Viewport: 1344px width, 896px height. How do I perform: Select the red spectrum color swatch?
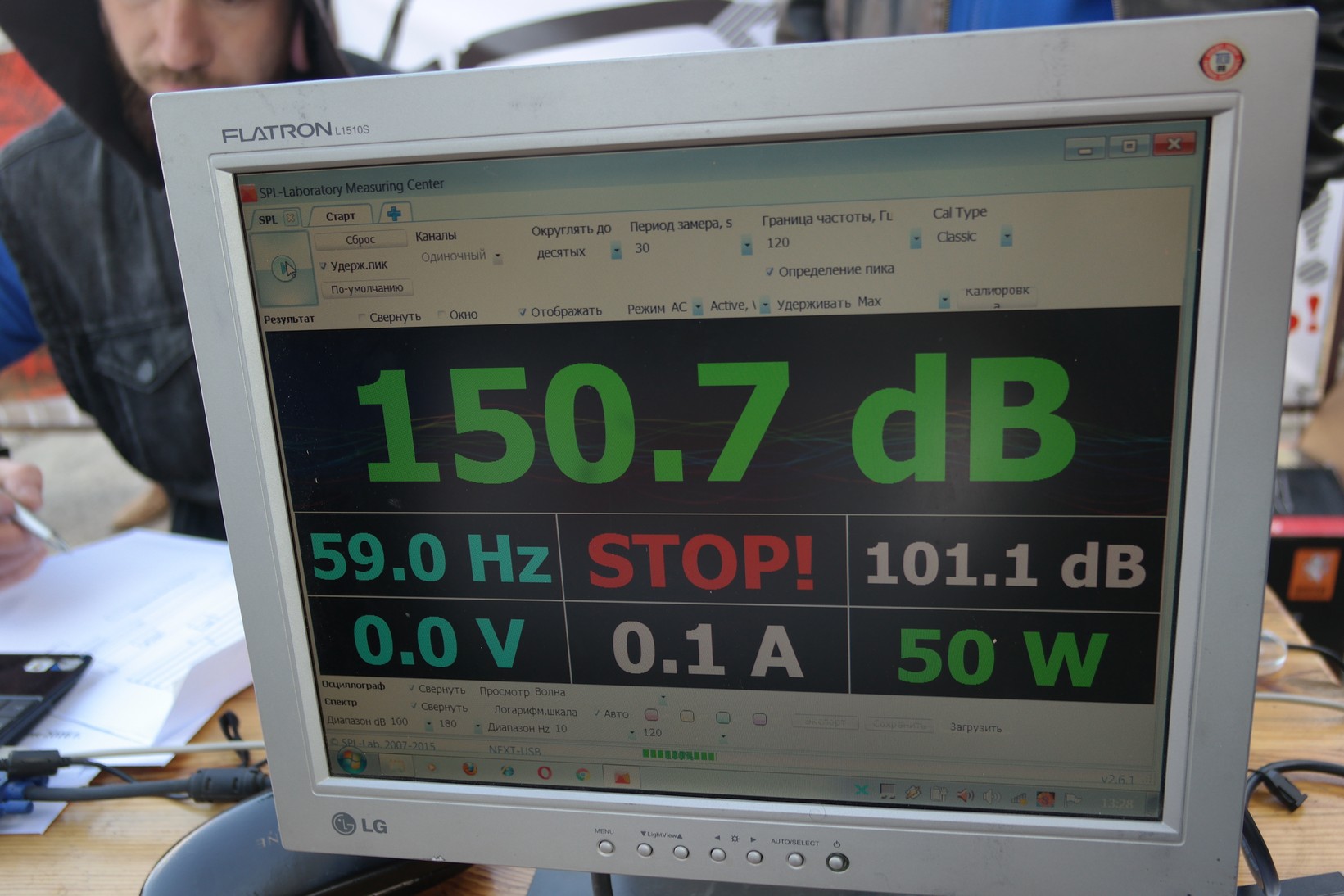tap(652, 715)
